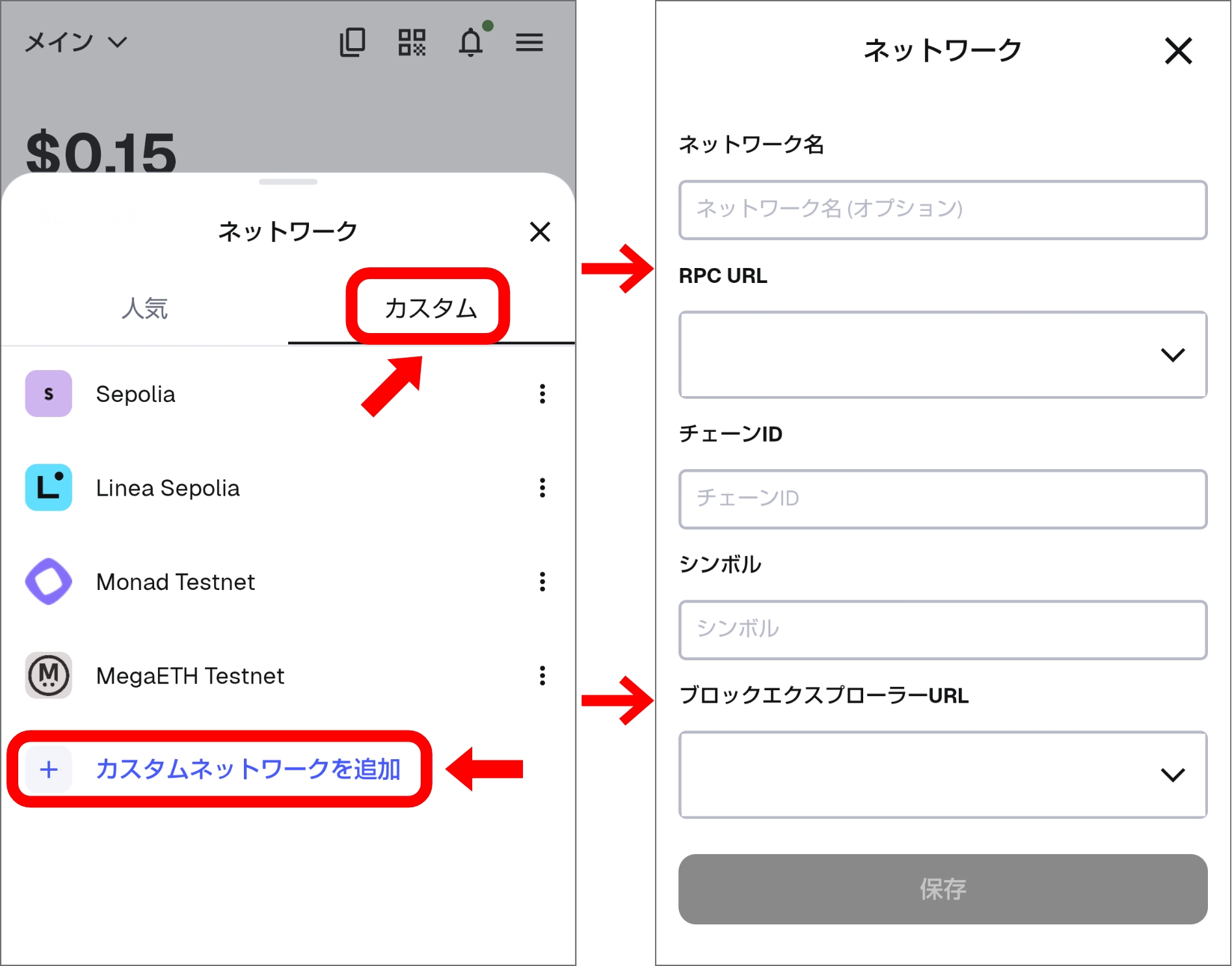The width and height of the screenshot is (1232, 966).
Task: Select the Monad Testnet network
Action: (175, 582)
